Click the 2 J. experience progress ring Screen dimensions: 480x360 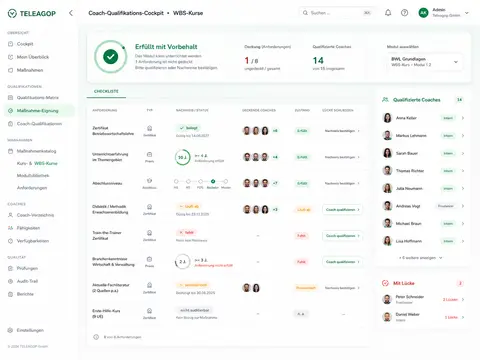(x=182, y=262)
